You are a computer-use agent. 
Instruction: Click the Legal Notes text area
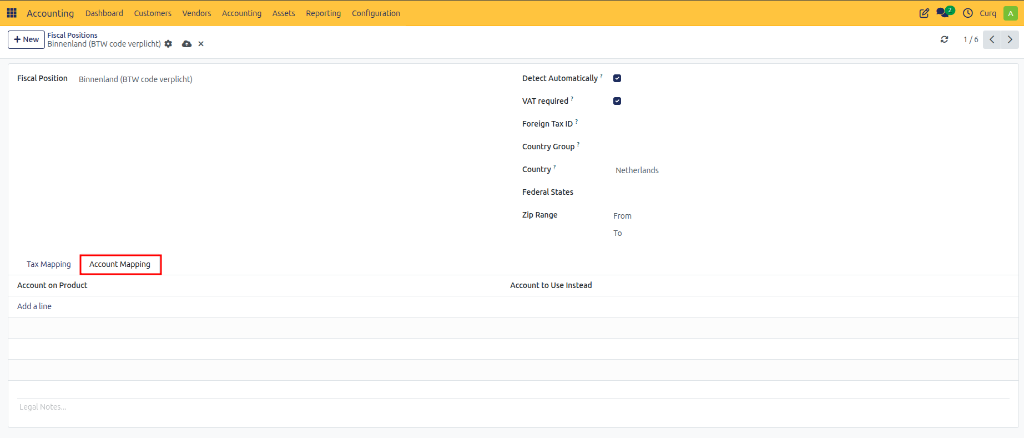pyautogui.click(x=513, y=407)
